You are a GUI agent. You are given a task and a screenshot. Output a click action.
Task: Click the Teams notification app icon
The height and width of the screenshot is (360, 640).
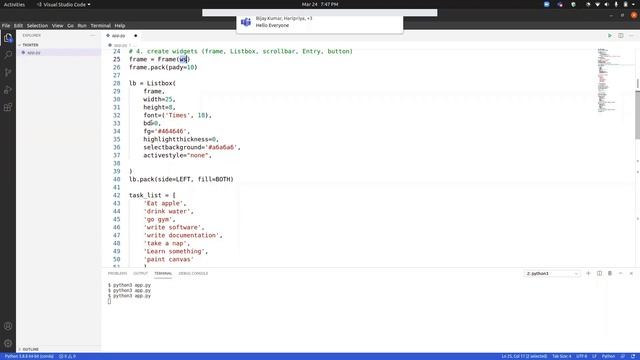pos(246,22)
